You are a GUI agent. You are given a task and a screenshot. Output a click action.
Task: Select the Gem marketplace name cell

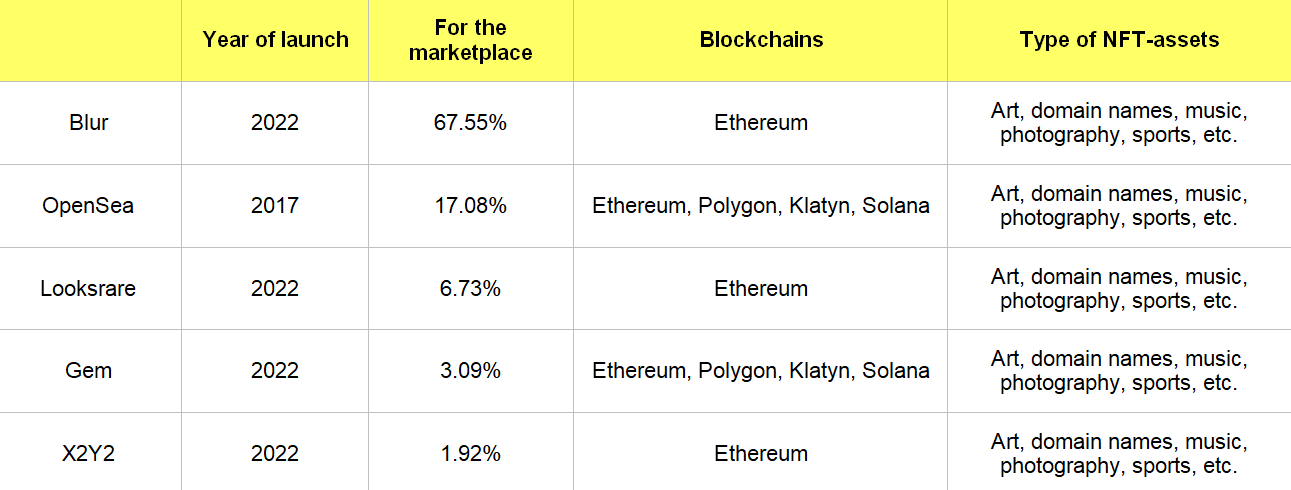(89, 371)
